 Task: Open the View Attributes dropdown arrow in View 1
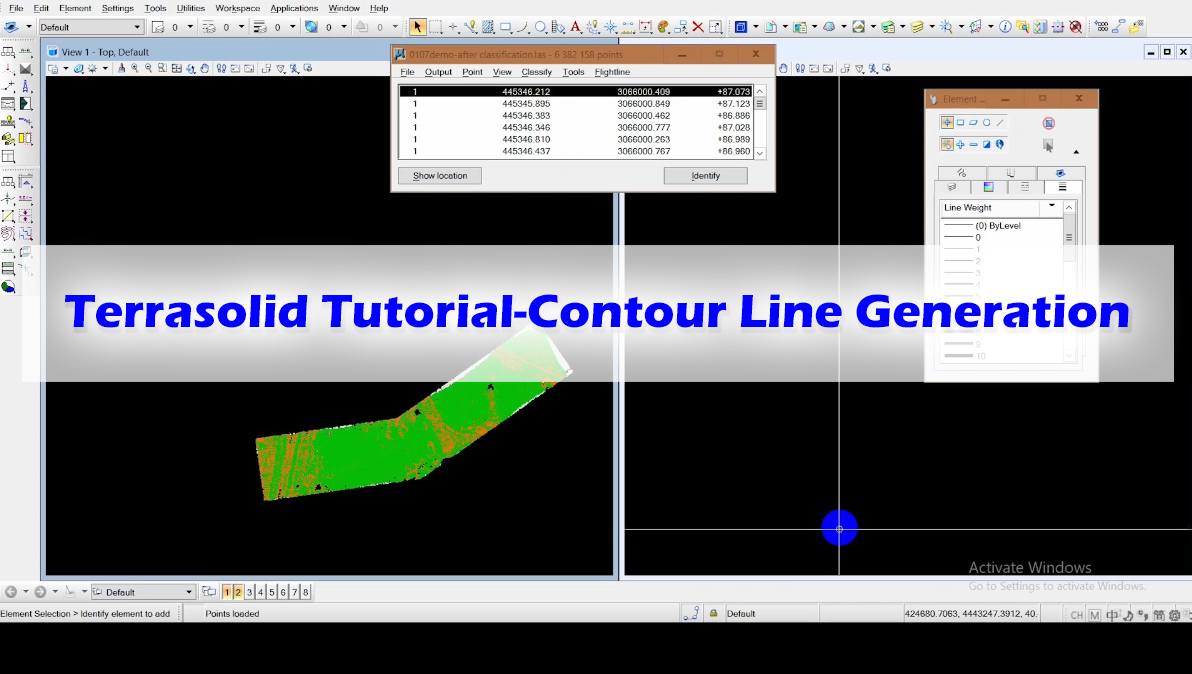point(66,68)
